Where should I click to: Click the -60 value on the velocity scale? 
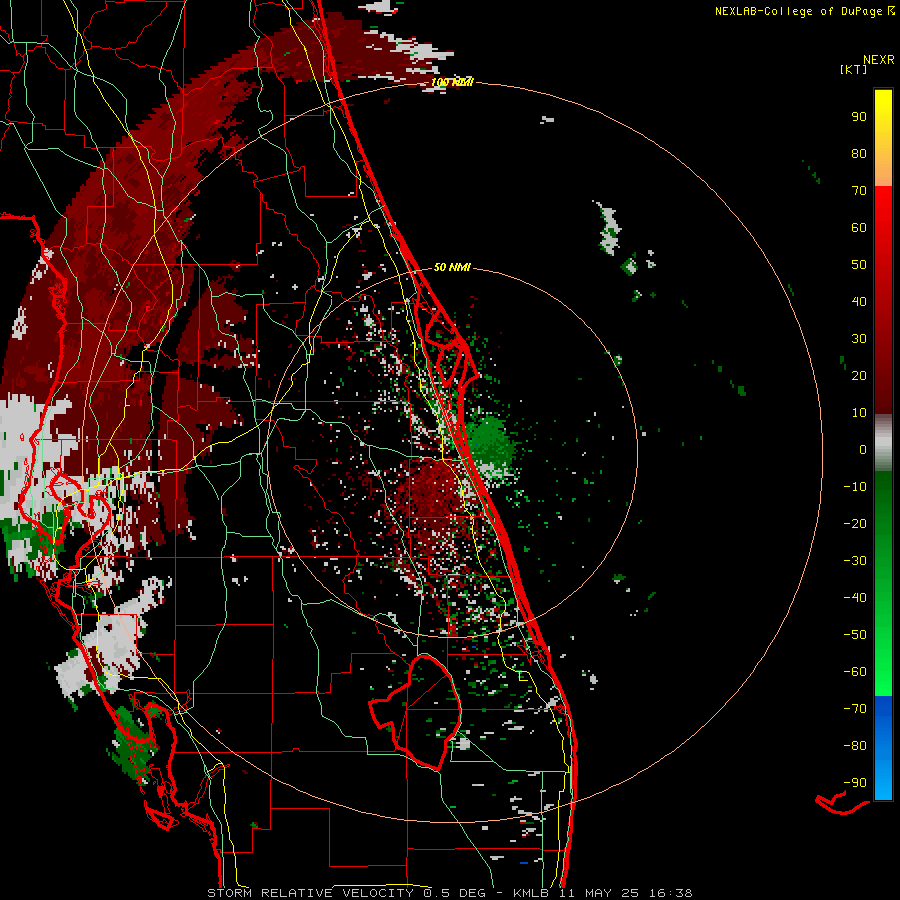click(x=855, y=672)
